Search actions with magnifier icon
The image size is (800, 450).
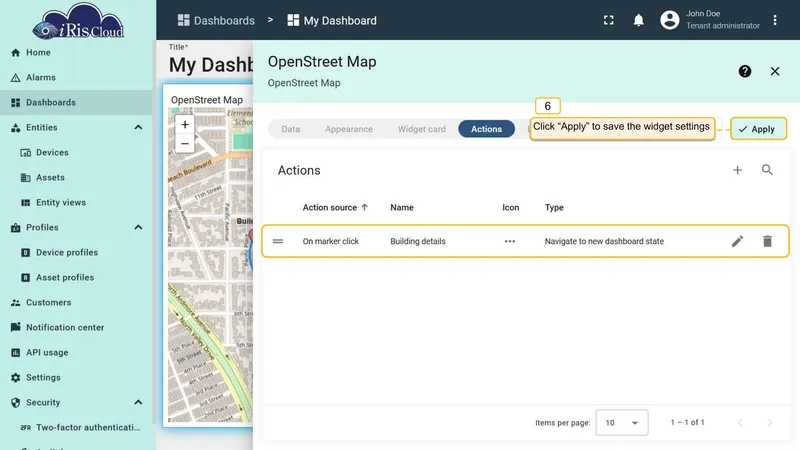[x=767, y=170]
